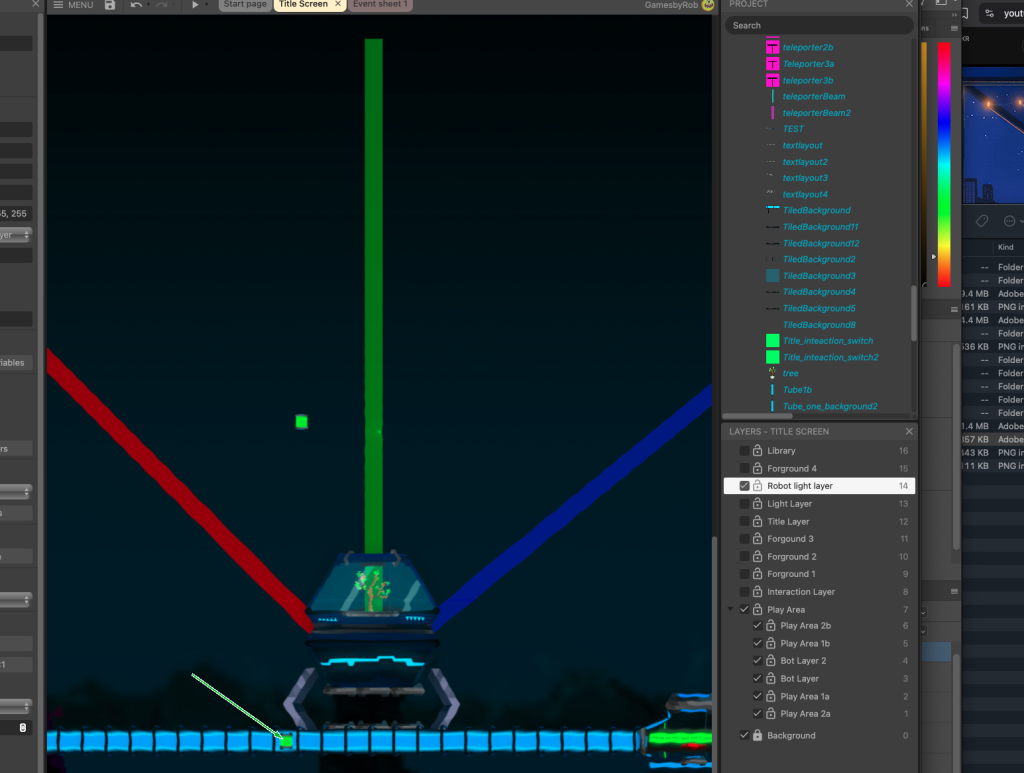Toggle lock icon on Background layer
Image resolution: width=1024 pixels, height=773 pixels.
758,735
